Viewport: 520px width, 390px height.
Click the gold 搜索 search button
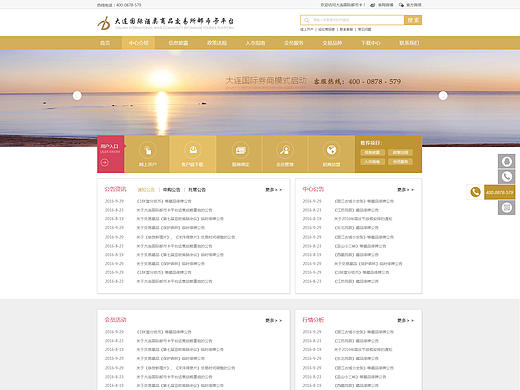[413, 20]
